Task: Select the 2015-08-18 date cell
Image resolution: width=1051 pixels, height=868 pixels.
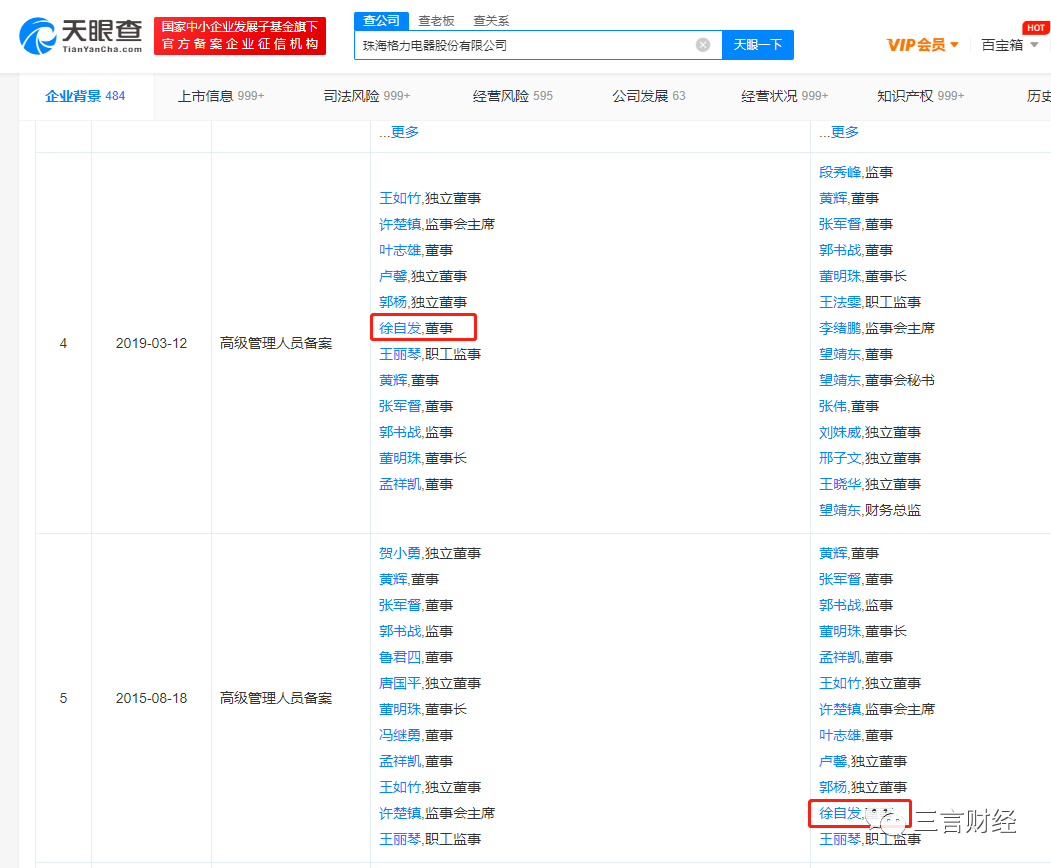Action: (151, 698)
